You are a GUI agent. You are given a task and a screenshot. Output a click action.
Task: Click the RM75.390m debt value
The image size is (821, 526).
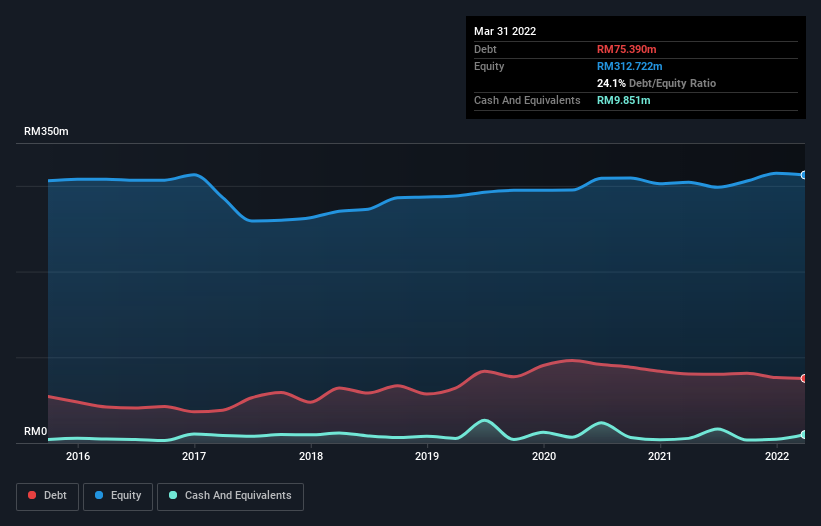coord(626,49)
